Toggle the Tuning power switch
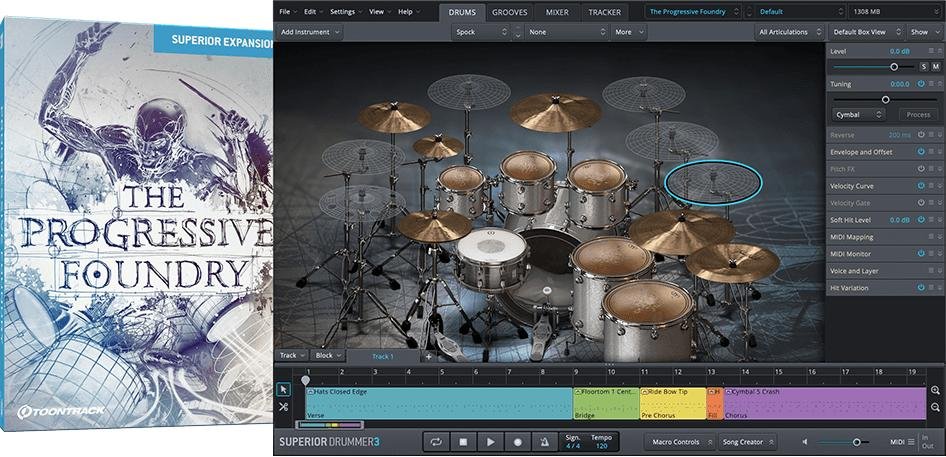The width and height of the screenshot is (946, 457). coord(921,84)
